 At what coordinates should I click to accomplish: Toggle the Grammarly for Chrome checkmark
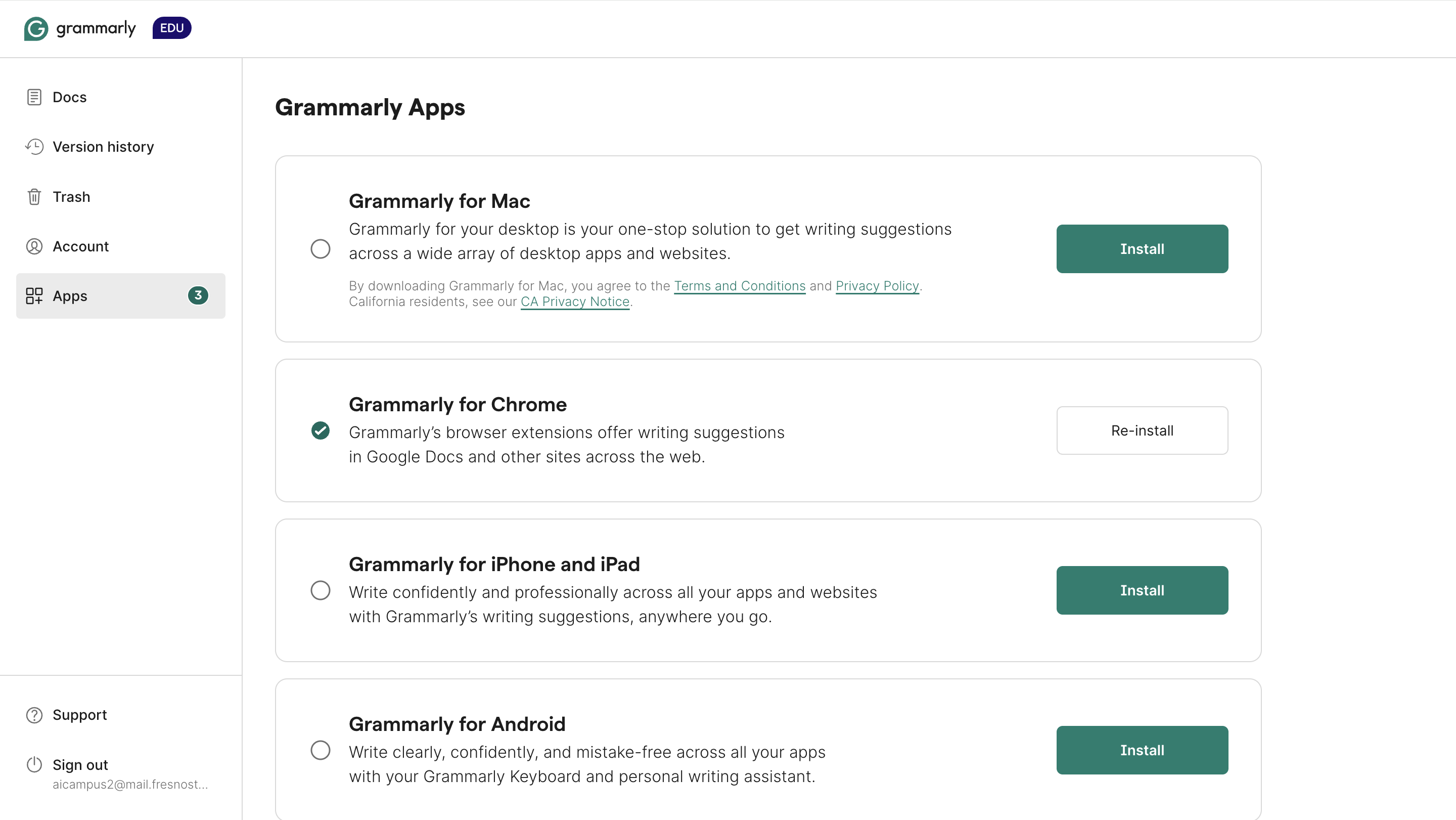pyautogui.click(x=321, y=431)
